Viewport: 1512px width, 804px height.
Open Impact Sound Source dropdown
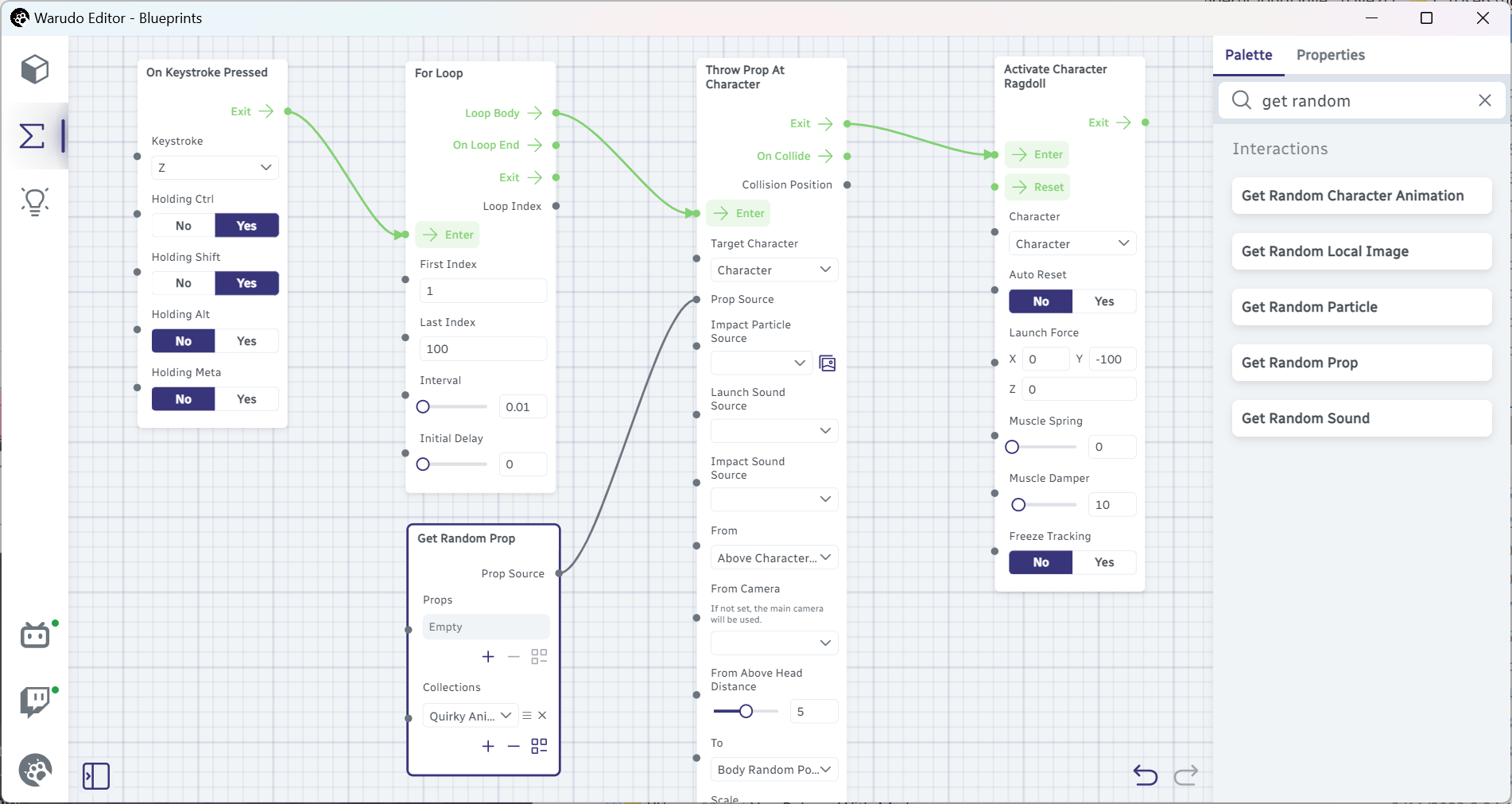click(x=774, y=499)
